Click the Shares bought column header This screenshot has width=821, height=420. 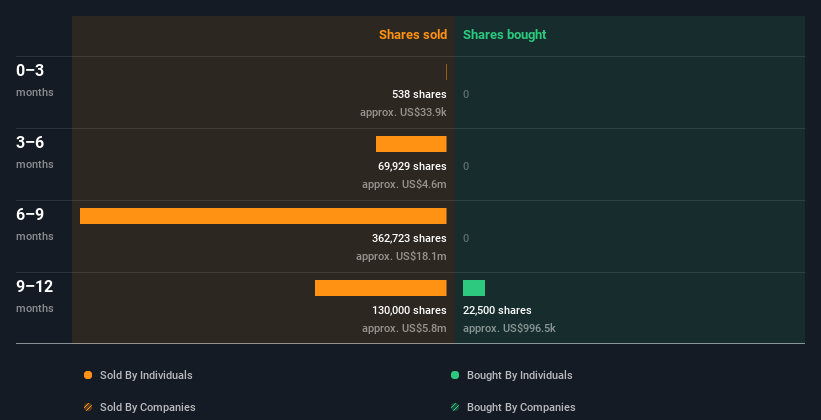pos(504,35)
